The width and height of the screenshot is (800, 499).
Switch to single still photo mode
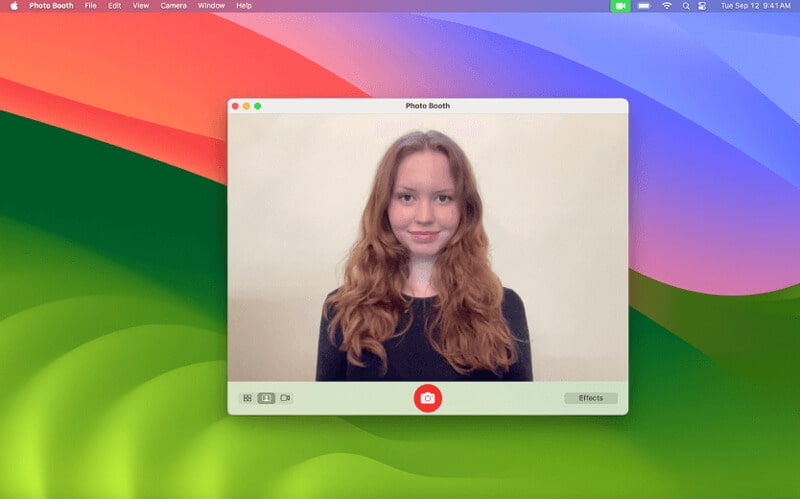[266, 398]
